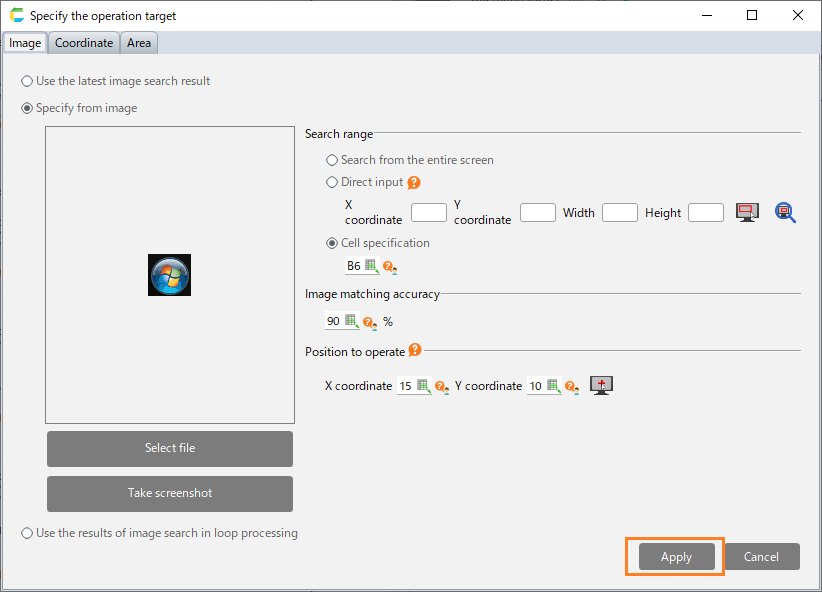This screenshot has height=592, width=822.
Task: Click the Width input field
Action: click(x=619, y=212)
